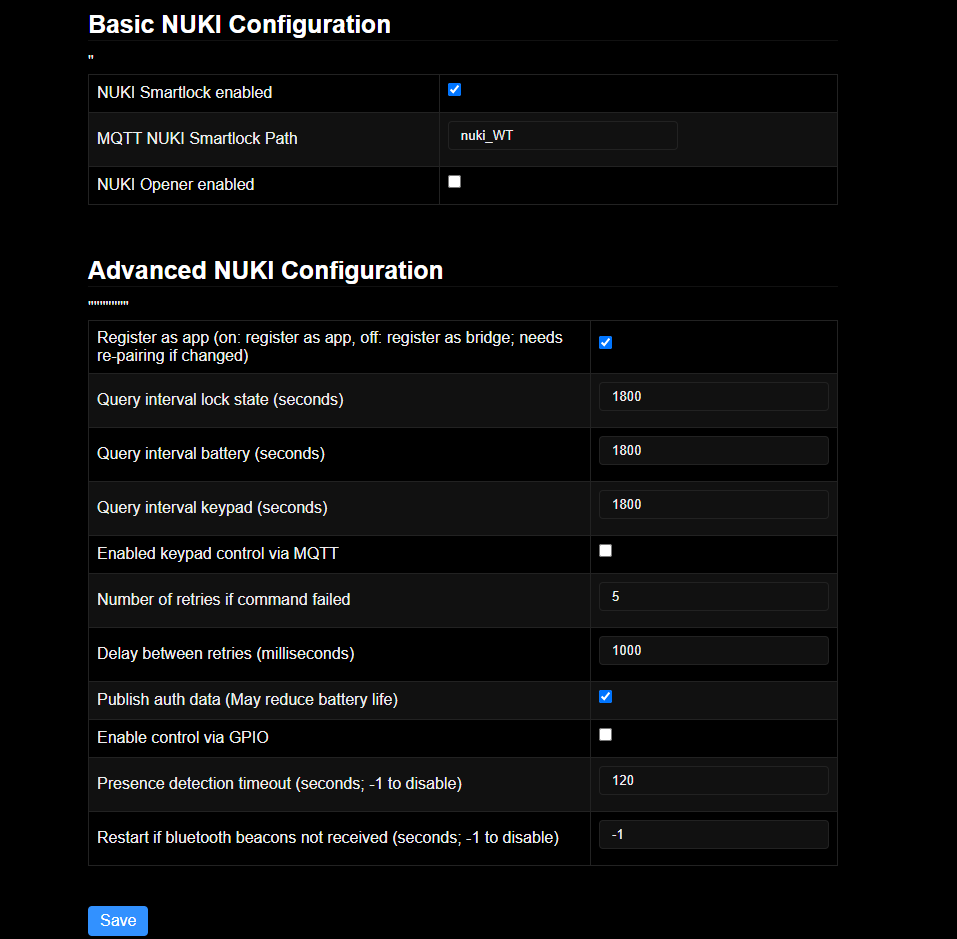Click the Query interval battery label
Image resolution: width=957 pixels, height=939 pixels.
point(211,454)
